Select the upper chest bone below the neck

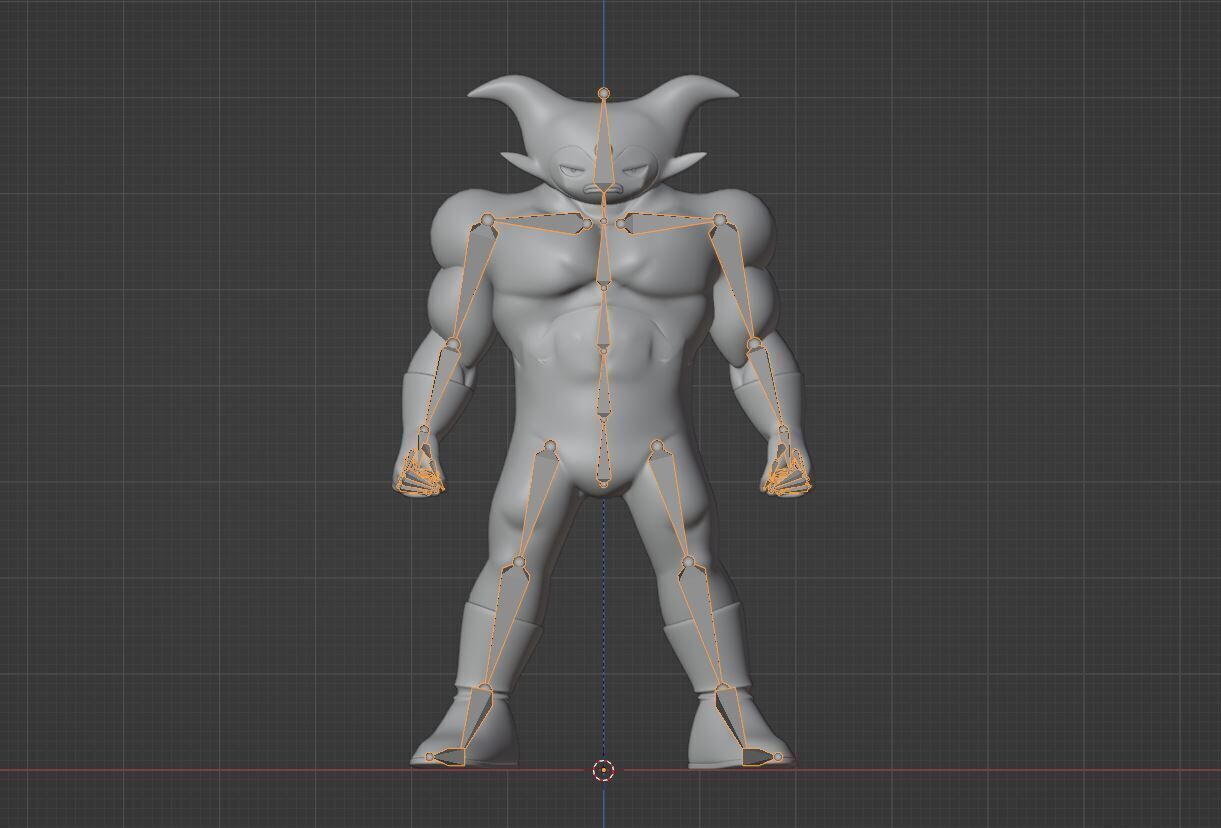[603, 255]
